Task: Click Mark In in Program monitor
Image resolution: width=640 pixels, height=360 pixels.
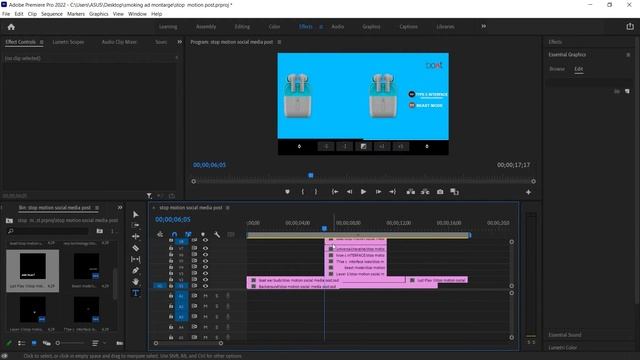Action: click(x=302, y=192)
